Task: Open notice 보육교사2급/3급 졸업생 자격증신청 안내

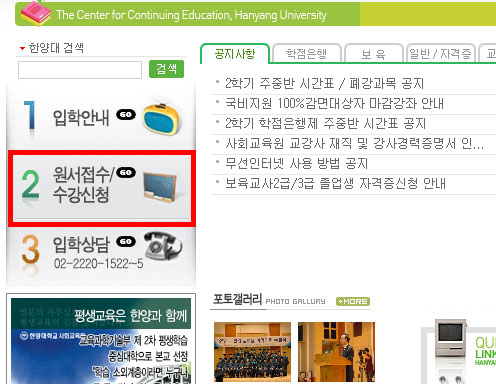Action: tap(335, 183)
